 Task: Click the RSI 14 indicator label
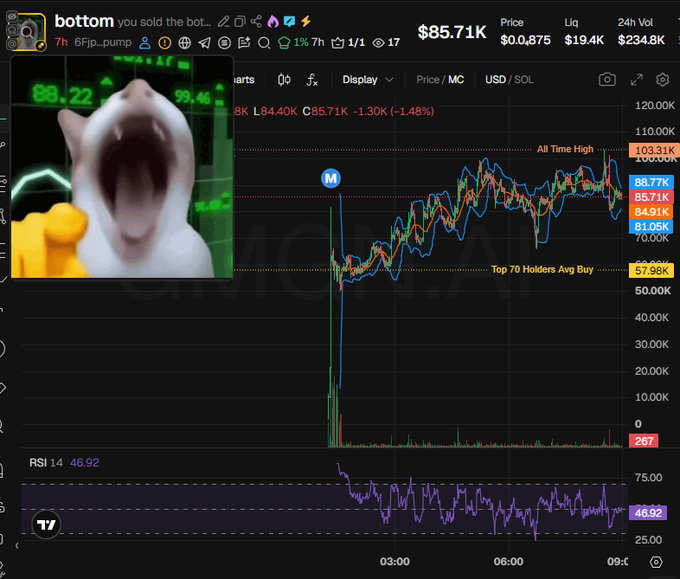point(46,463)
